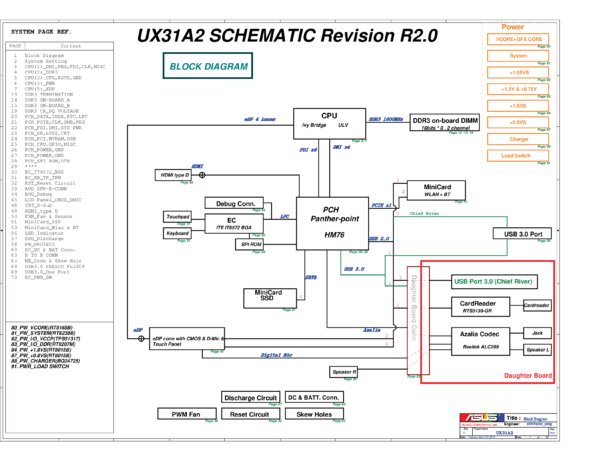Click the 88_PW_CHARGER power list entry
Screen dimensions: 600x464
coord(45,361)
